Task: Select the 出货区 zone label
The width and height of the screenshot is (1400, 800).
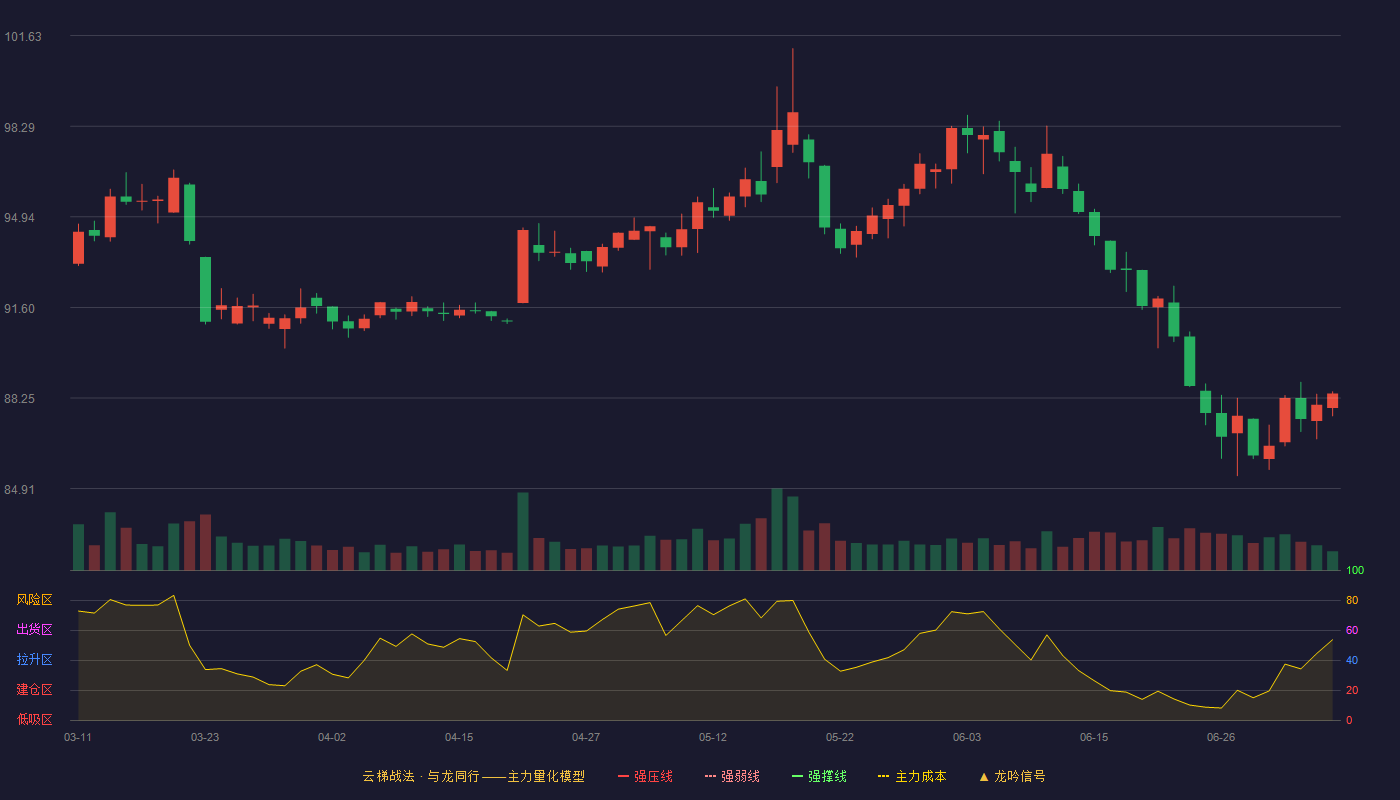Action: 34,630
